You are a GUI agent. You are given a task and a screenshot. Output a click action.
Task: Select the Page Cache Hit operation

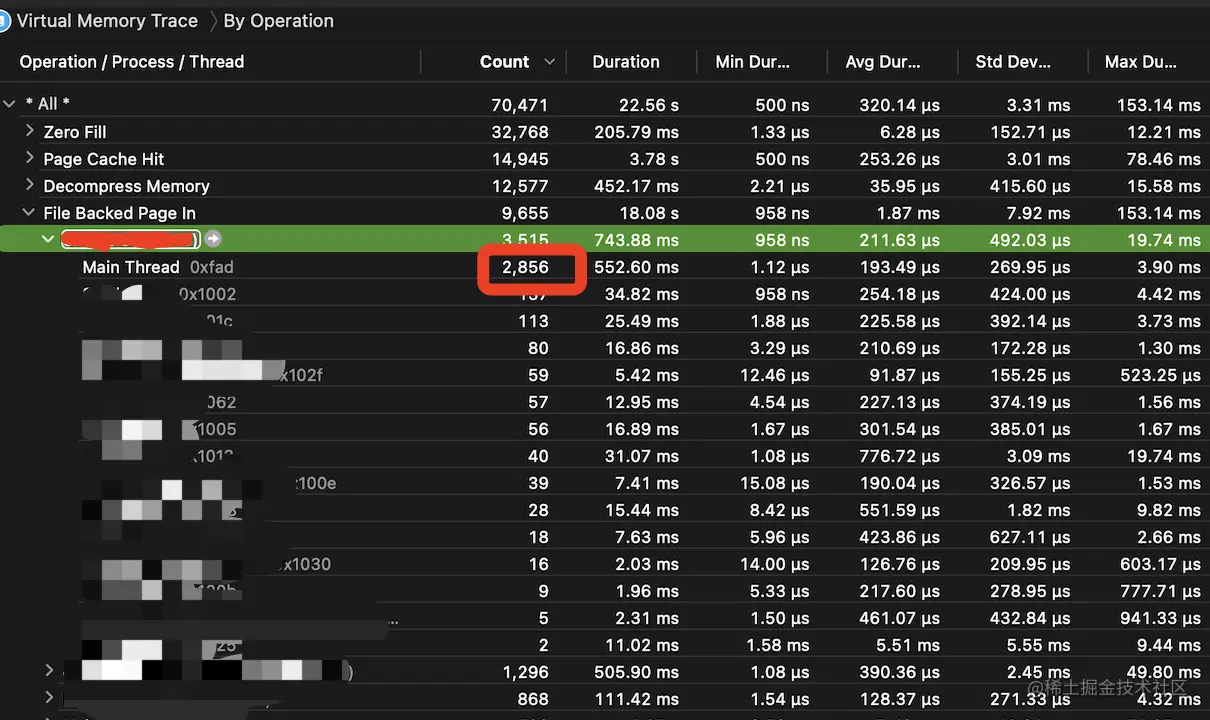[x=104, y=159]
